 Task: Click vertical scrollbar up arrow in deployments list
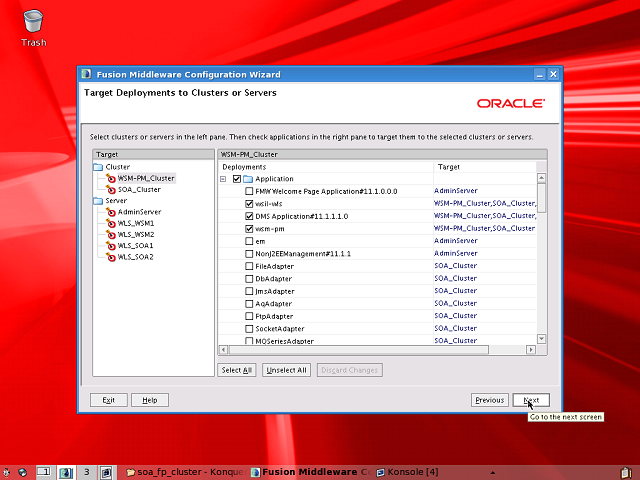coord(542,178)
